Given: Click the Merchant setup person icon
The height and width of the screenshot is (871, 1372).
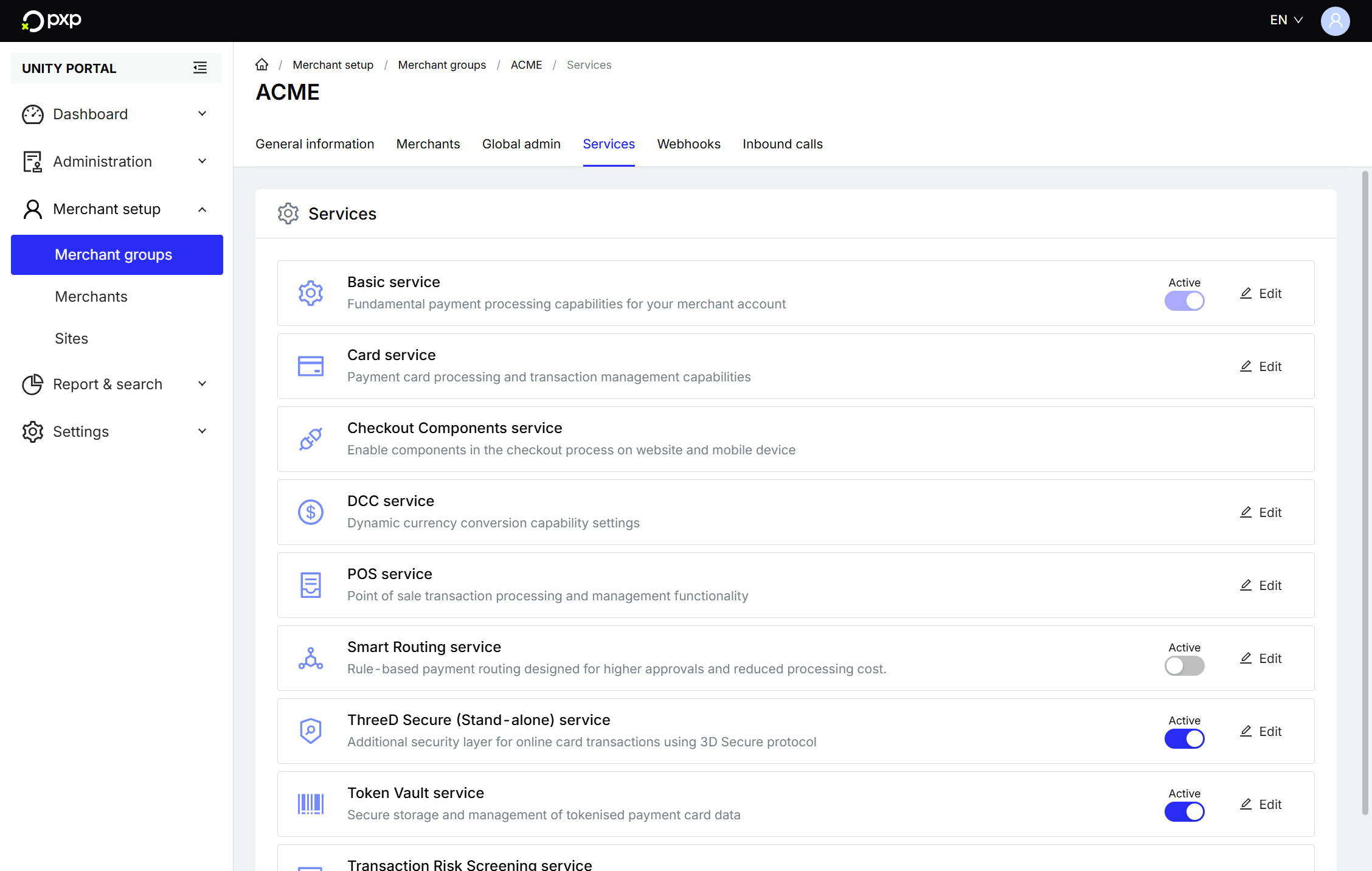Looking at the screenshot, I should tap(33, 209).
